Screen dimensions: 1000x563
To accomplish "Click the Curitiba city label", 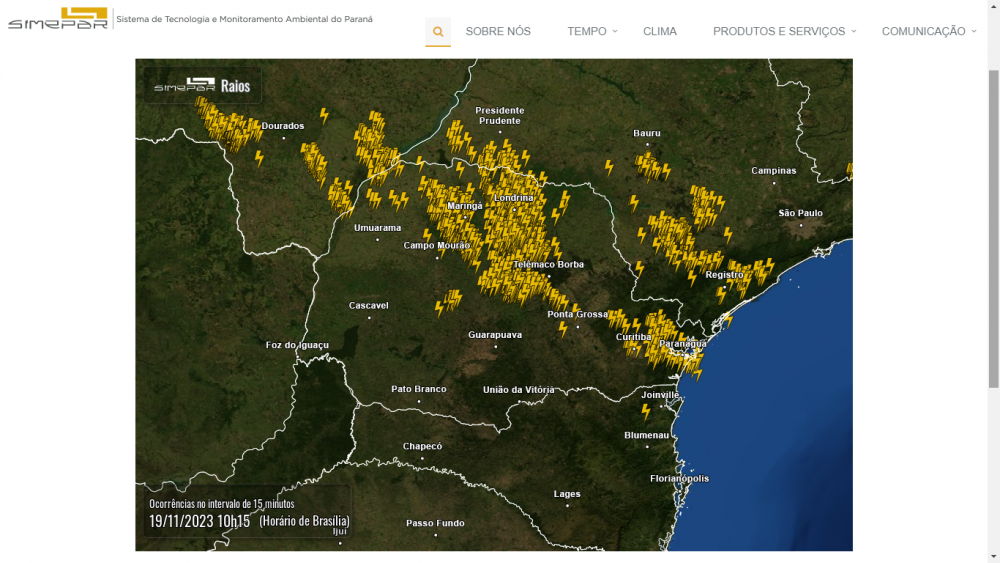I will click(633, 337).
